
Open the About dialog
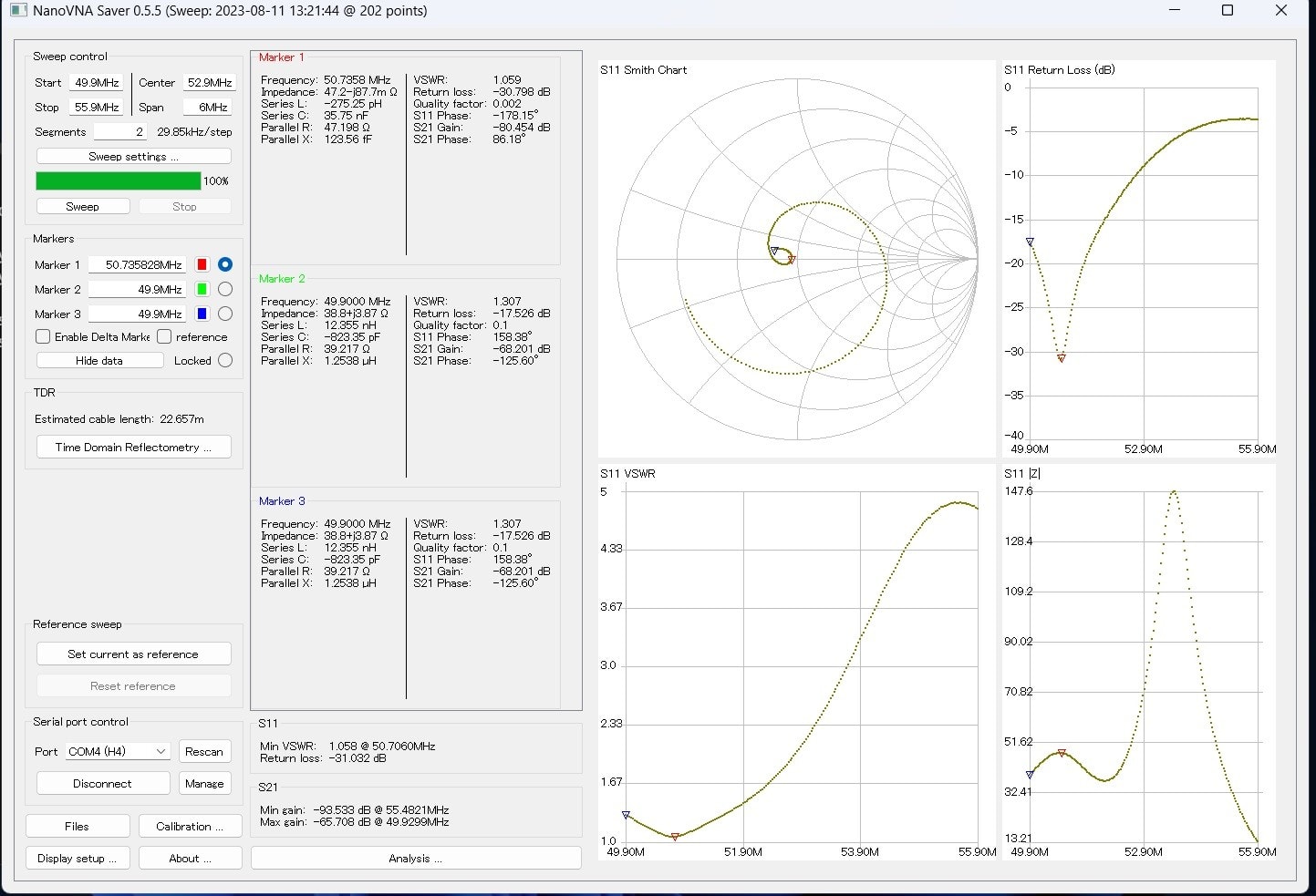click(x=190, y=859)
